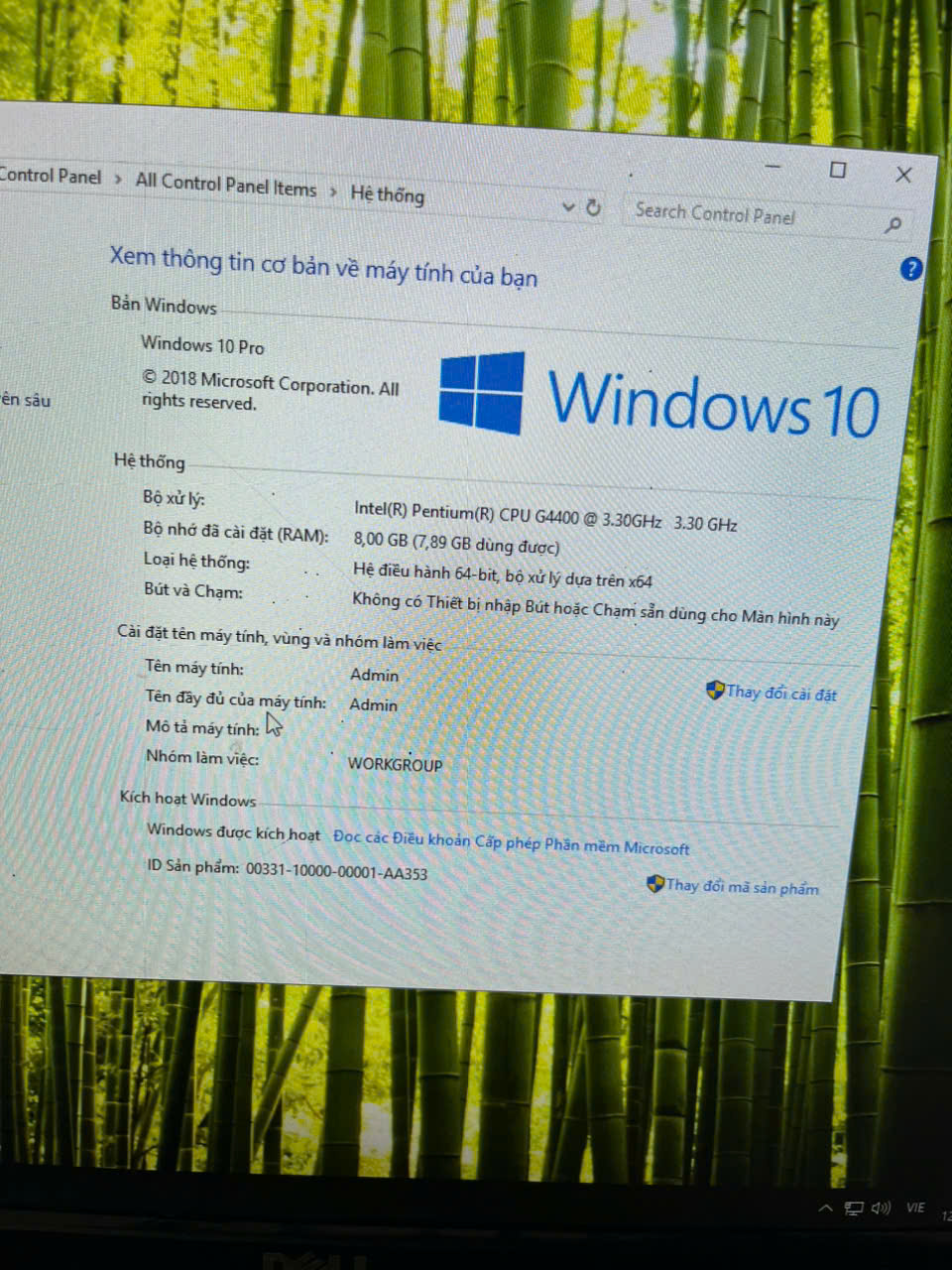Screen dimensions: 952x1270
Task: Click the network icon in the system tray
Action: pyautogui.click(x=853, y=1207)
